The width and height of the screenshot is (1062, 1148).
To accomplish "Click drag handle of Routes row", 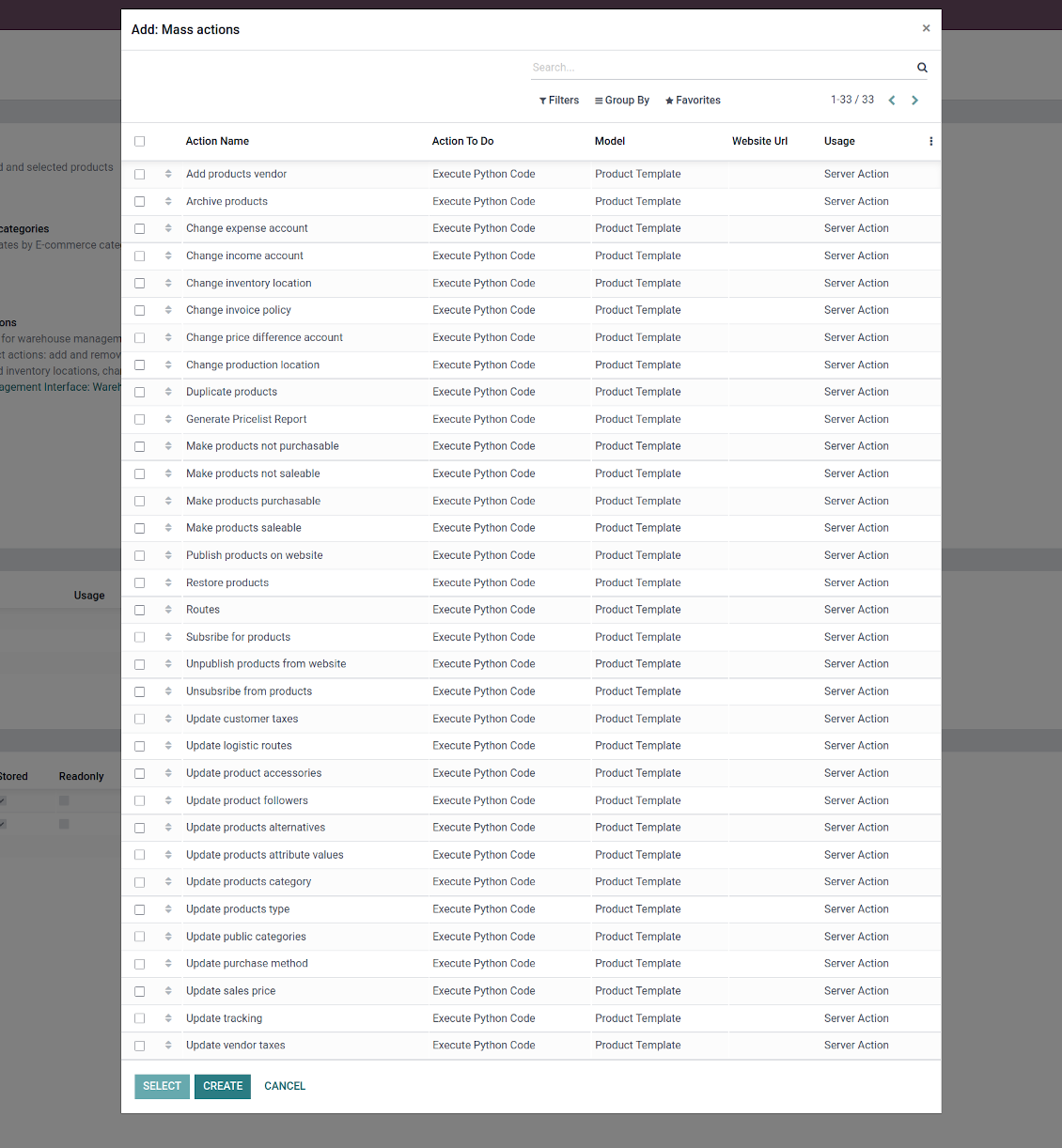I will pos(168,610).
